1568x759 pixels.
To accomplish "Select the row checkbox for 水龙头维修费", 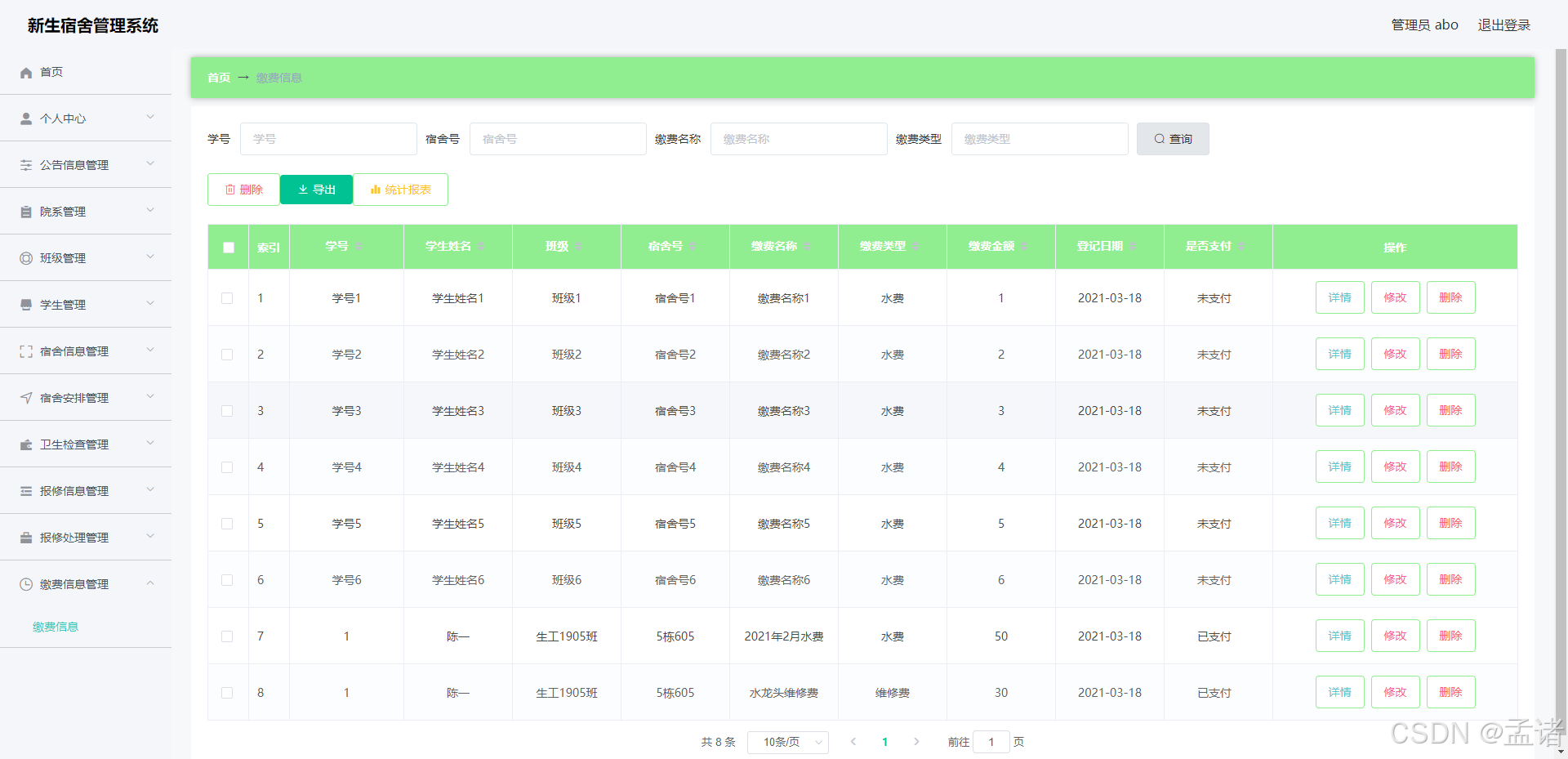I will click(x=227, y=693).
